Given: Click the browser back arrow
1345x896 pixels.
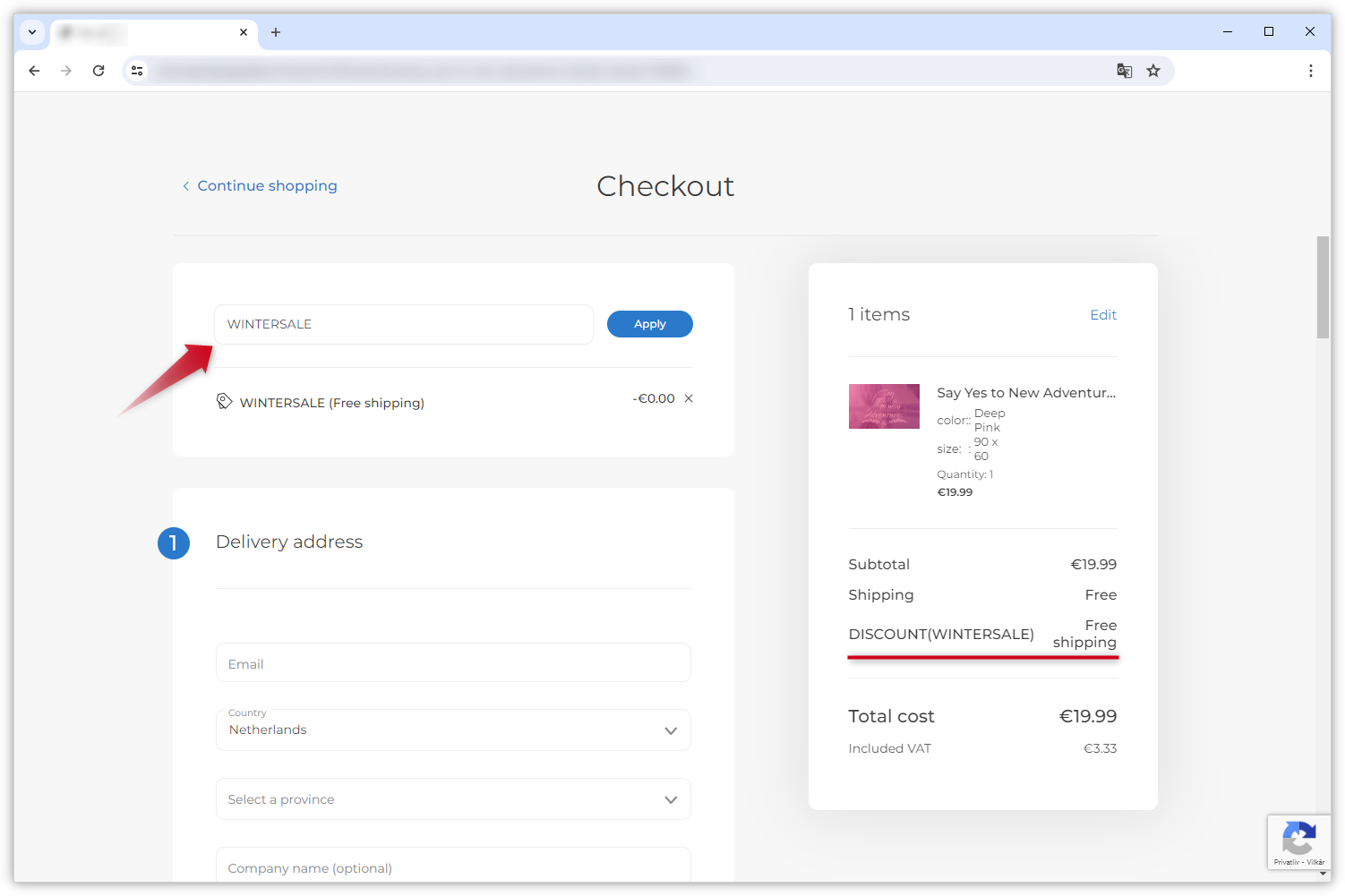Looking at the screenshot, I should (x=34, y=70).
